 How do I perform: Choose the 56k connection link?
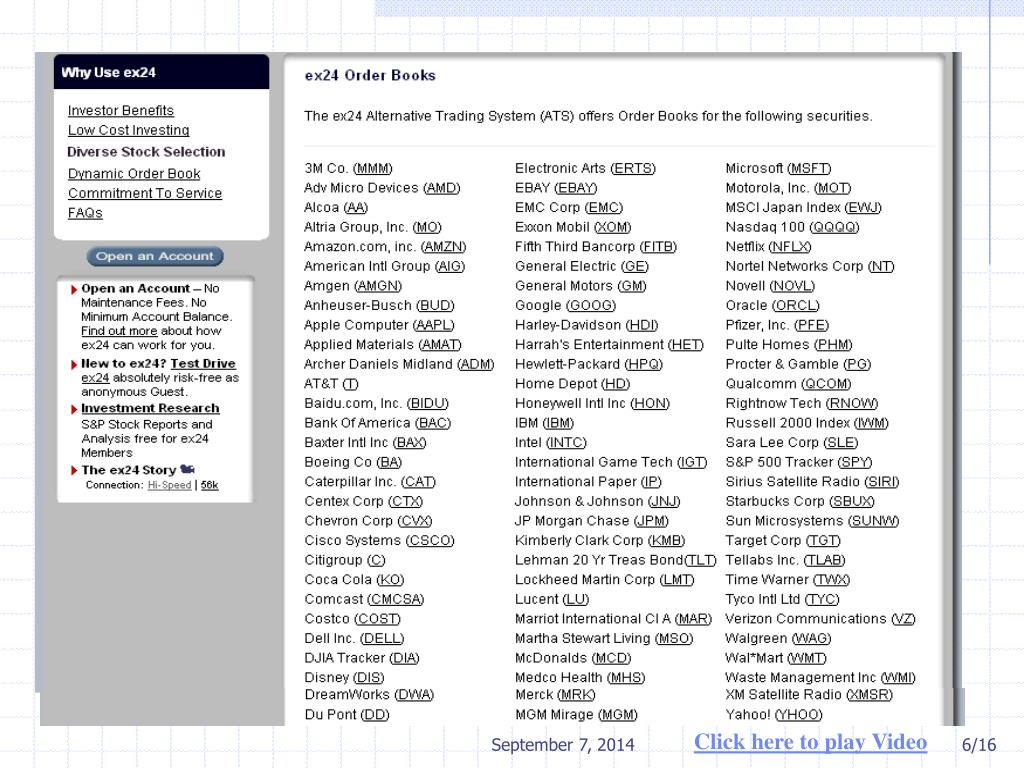coord(210,485)
